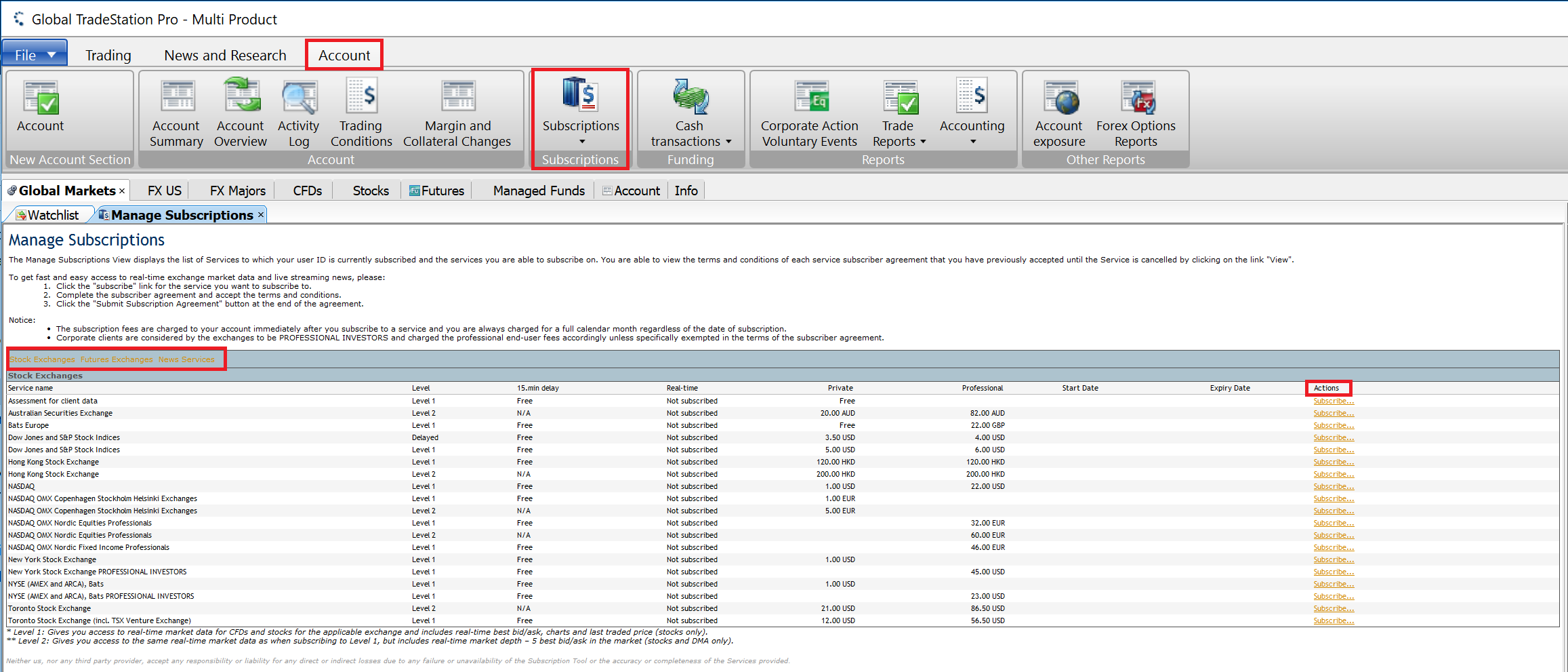The width and height of the screenshot is (1568, 672).
Task: Switch to the Info tab
Action: click(x=686, y=191)
